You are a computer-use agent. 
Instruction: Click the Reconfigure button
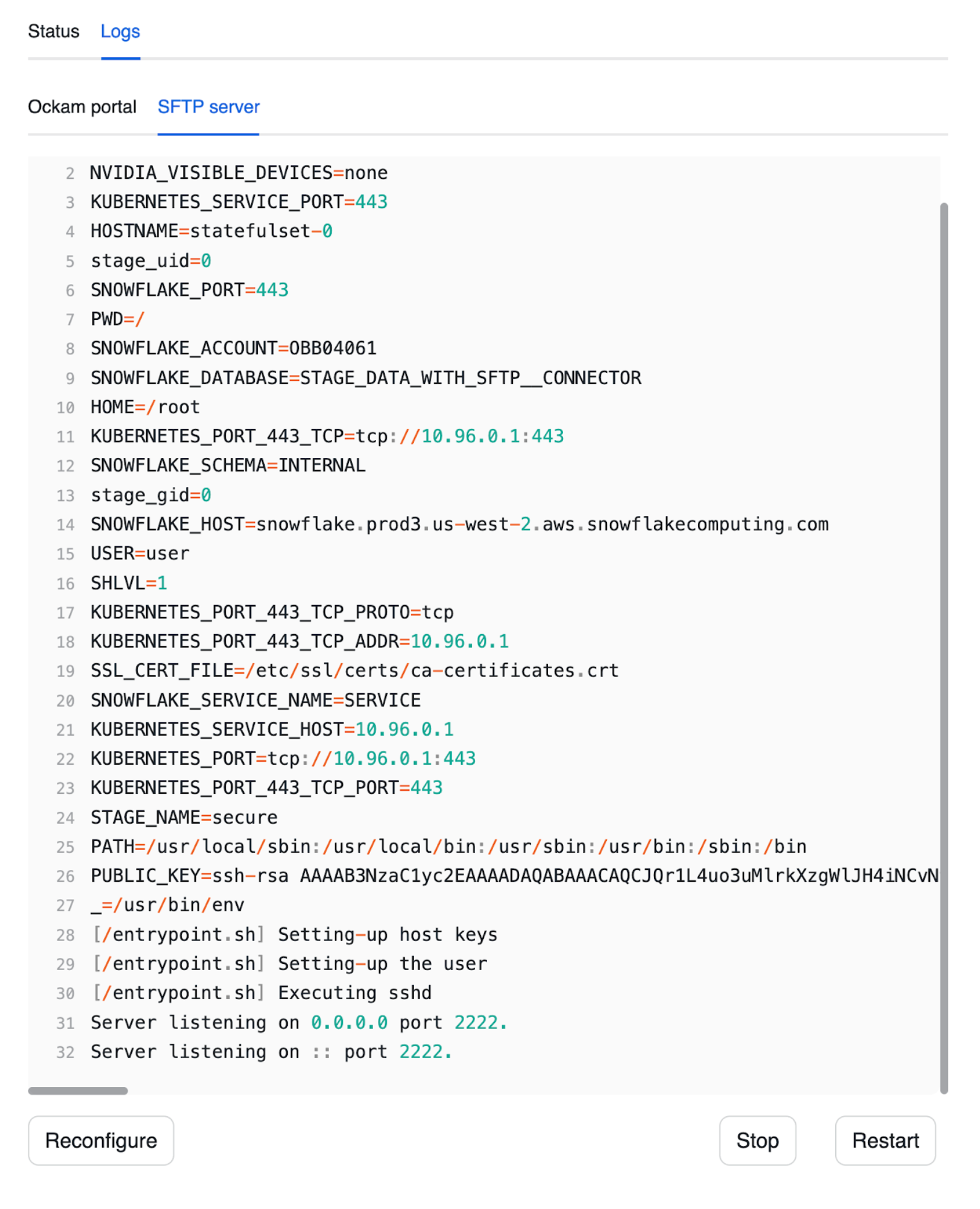coord(101,1140)
